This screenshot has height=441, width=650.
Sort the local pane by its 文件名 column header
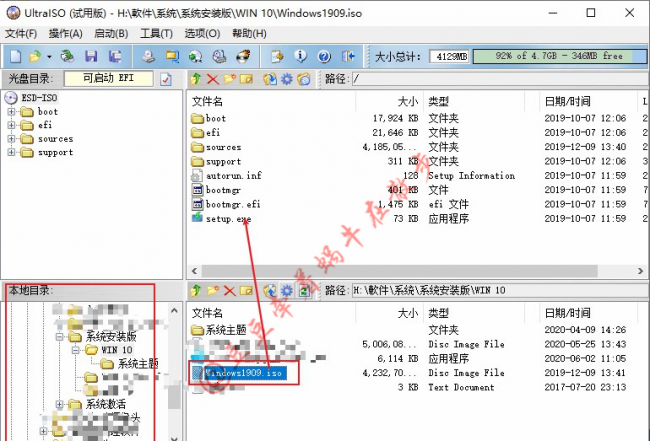point(272,313)
